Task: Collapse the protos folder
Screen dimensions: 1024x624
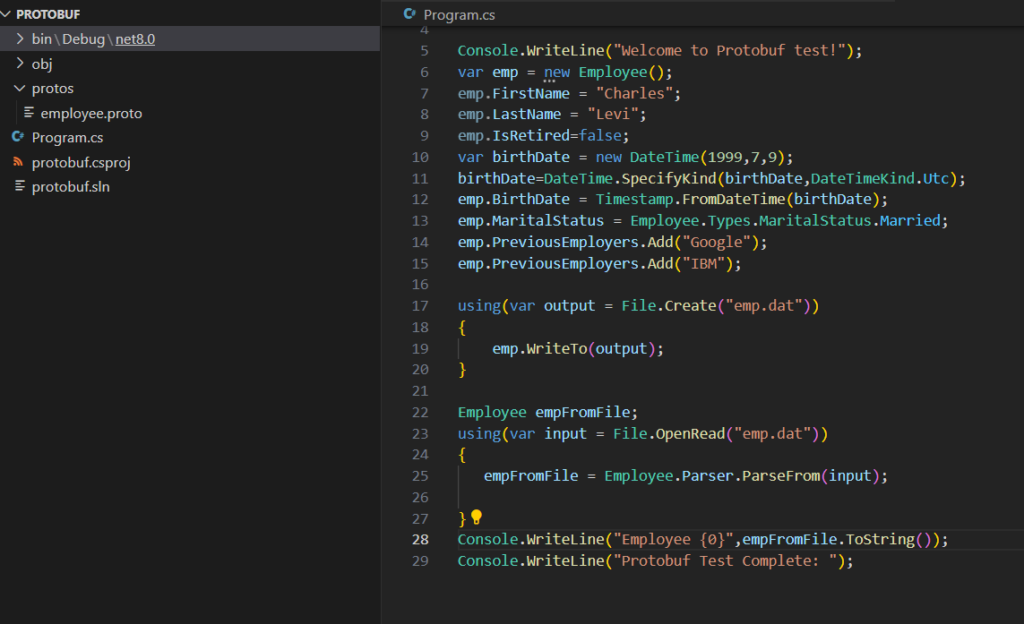Action: coord(20,88)
